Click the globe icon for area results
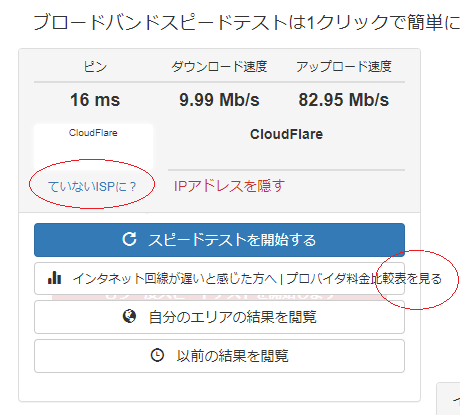Viewport: 460px width, 415px height. coord(129,316)
